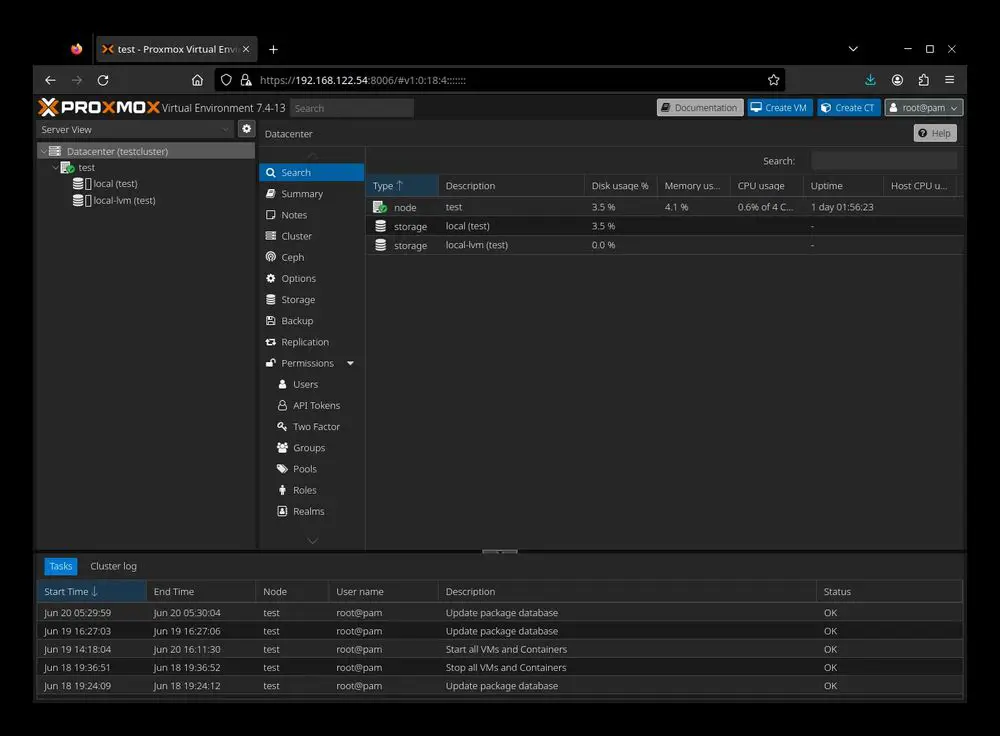Select the Summary menu item
1000x736 pixels.
pyautogui.click(x=301, y=194)
